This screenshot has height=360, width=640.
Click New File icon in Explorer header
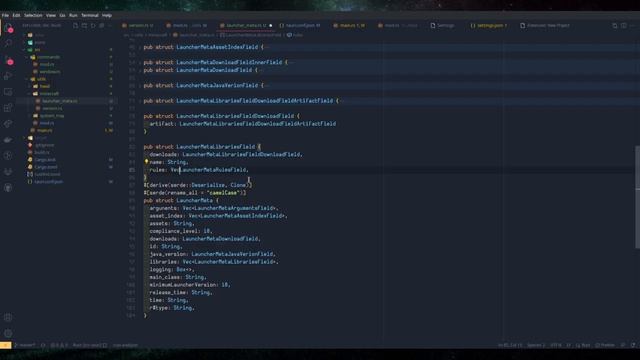coord(76,25)
